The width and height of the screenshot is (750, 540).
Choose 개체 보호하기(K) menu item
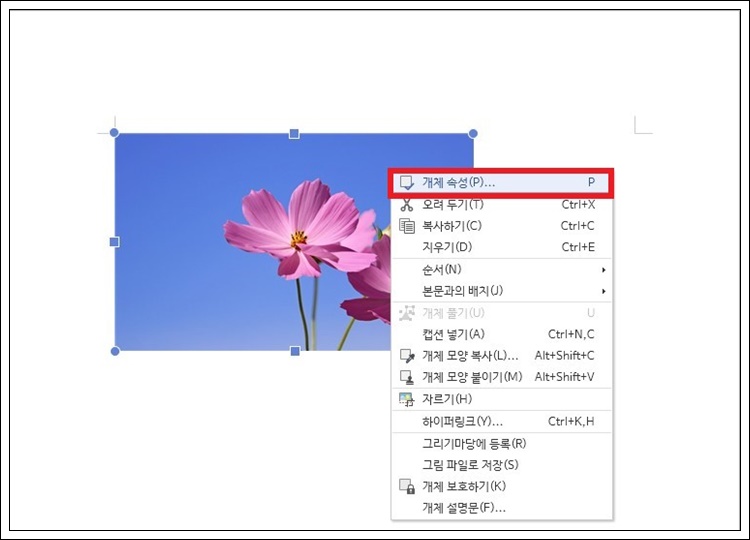pos(501,486)
